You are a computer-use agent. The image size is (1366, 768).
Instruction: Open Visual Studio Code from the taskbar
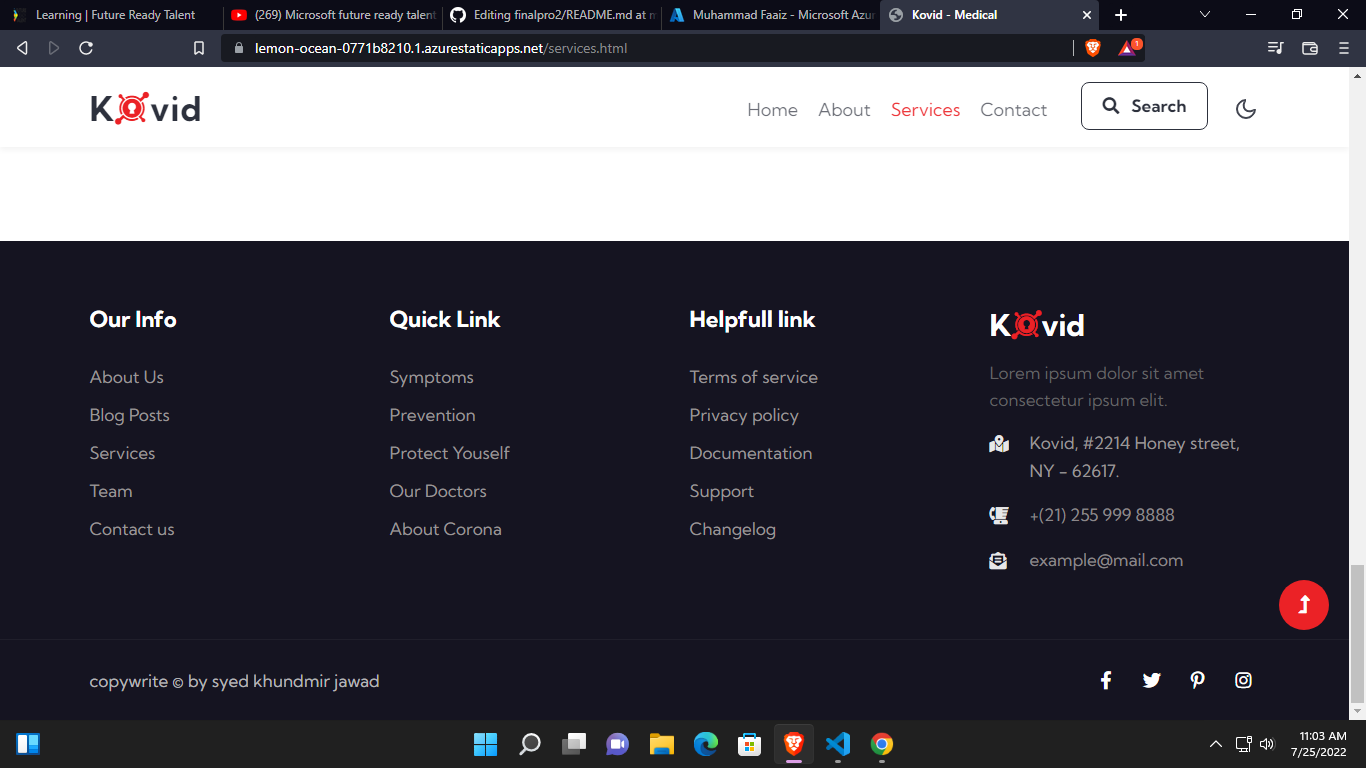[838, 744]
